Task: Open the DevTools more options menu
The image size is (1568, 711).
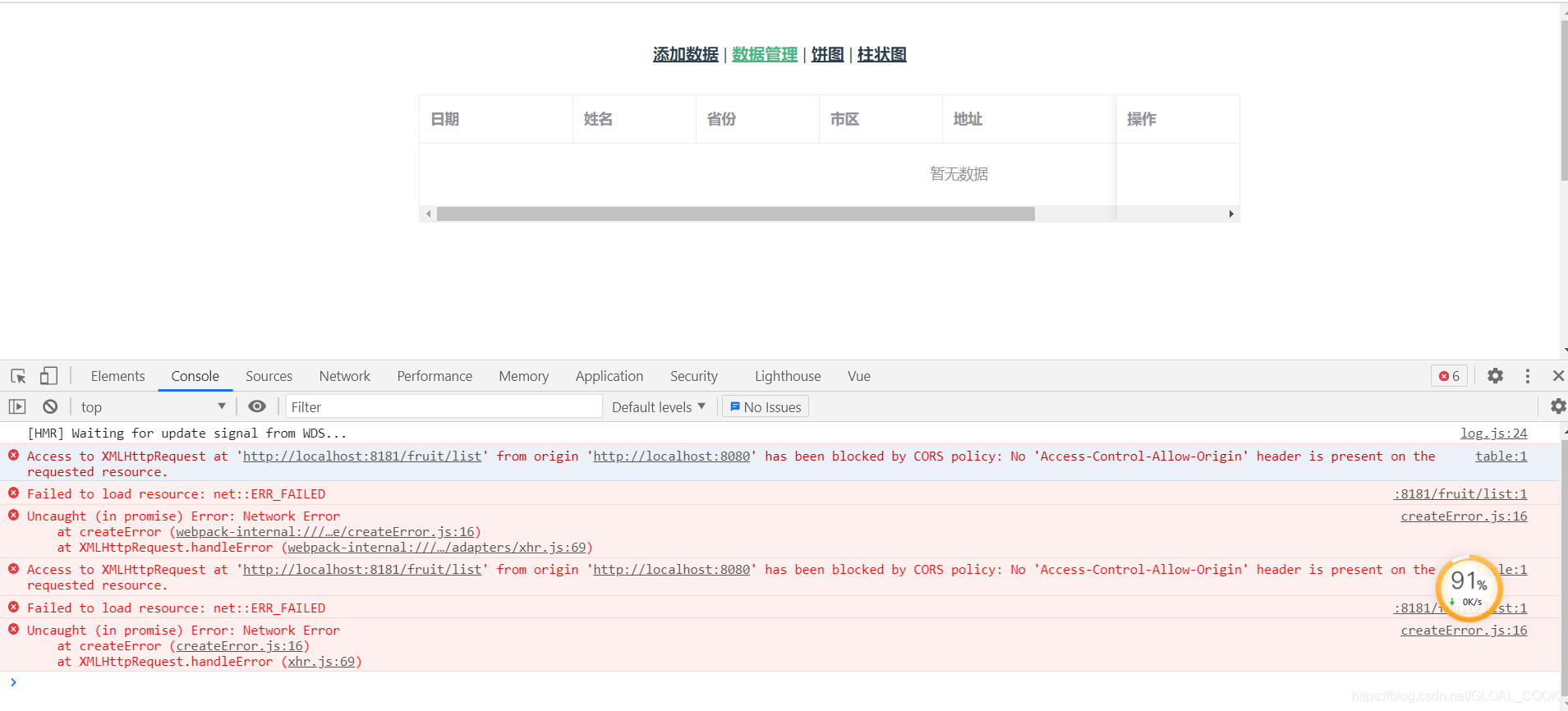Action: click(1528, 376)
